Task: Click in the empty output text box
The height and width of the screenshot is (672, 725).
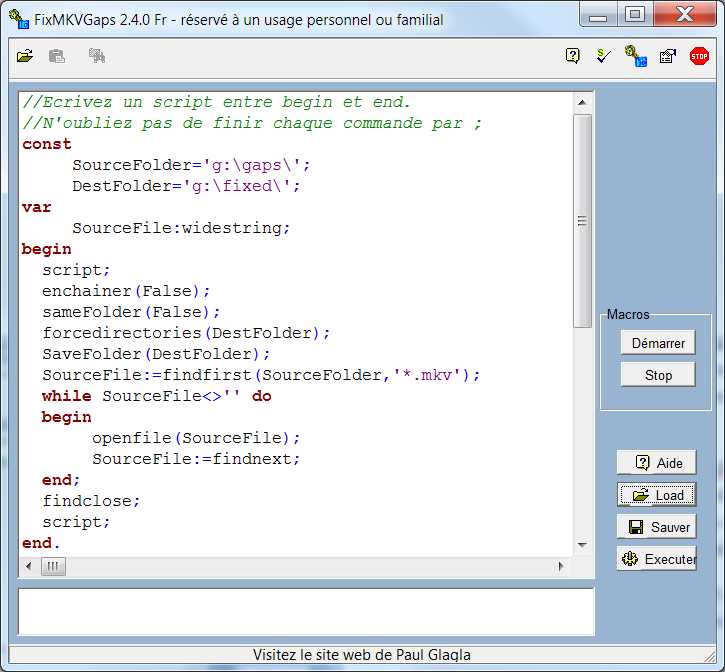Action: (x=305, y=611)
